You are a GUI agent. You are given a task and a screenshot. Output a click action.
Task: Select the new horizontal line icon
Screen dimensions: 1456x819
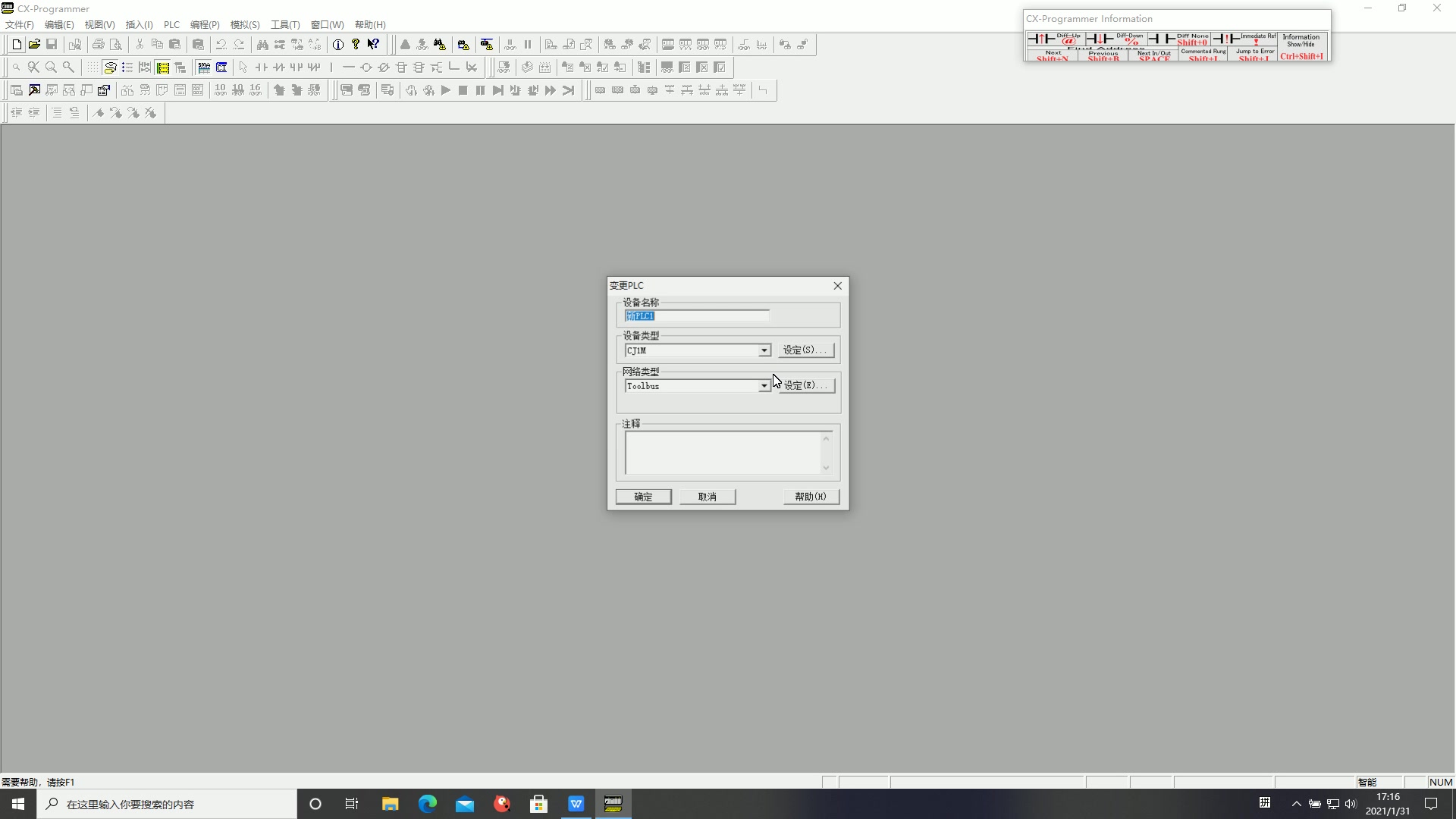pyautogui.click(x=349, y=67)
